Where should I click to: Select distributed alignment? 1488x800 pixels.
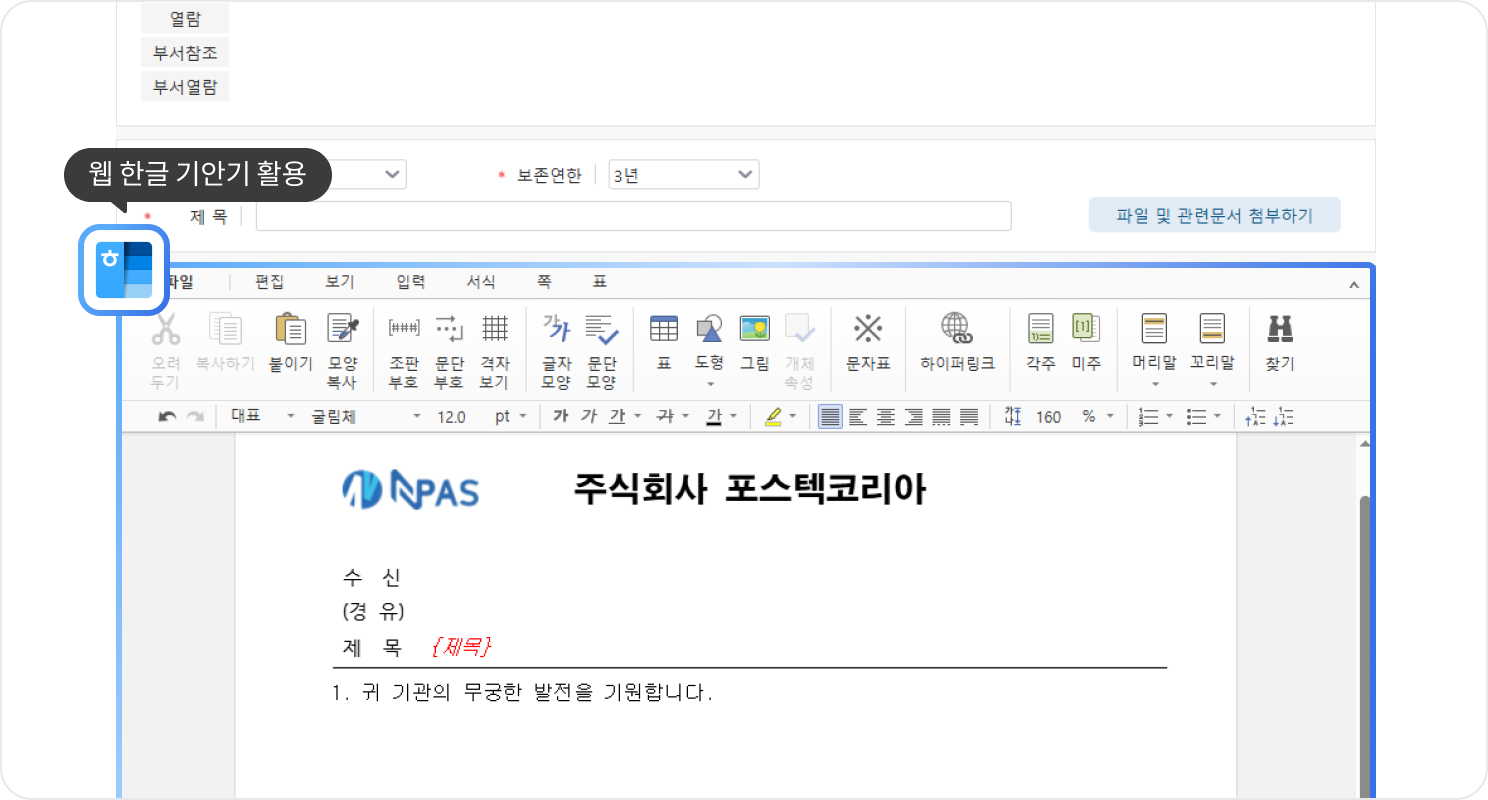pos(941,417)
